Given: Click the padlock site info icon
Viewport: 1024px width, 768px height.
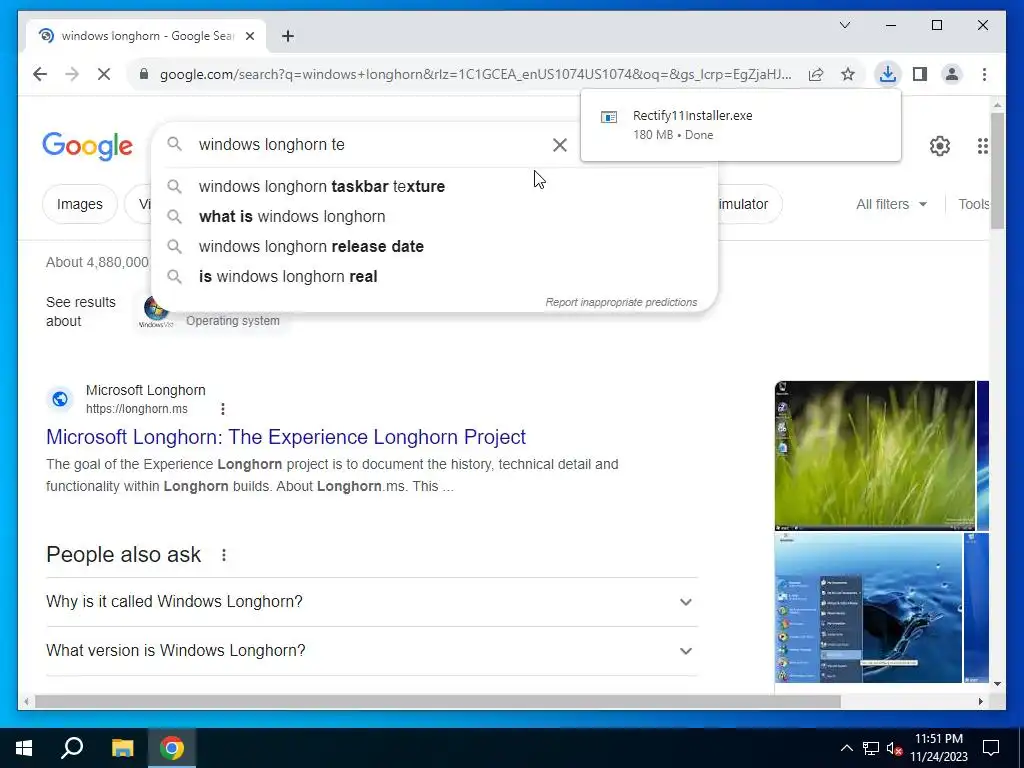Looking at the screenshot, I should (x=144, y=74).
